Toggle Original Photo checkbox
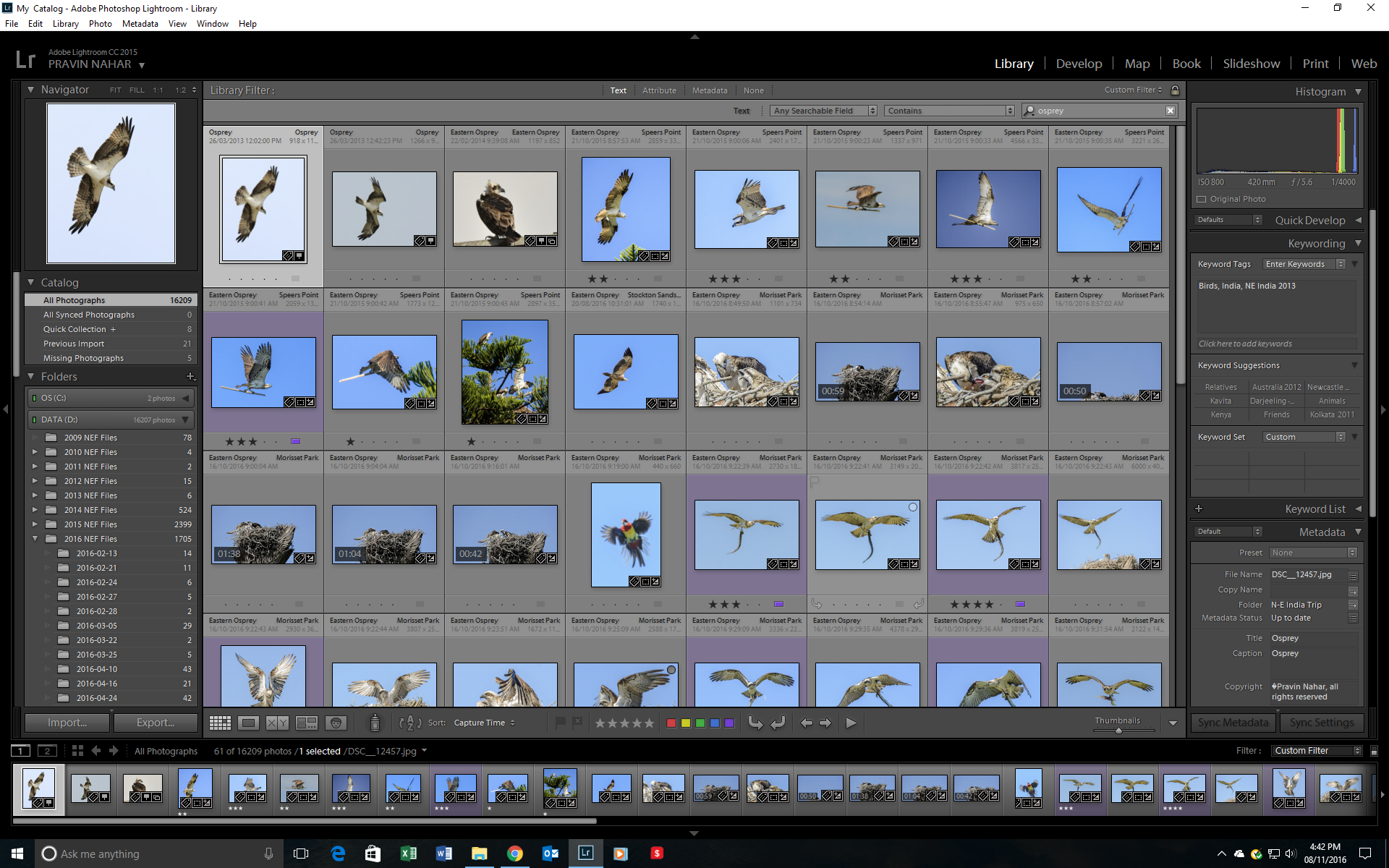 pos(1202,199)
